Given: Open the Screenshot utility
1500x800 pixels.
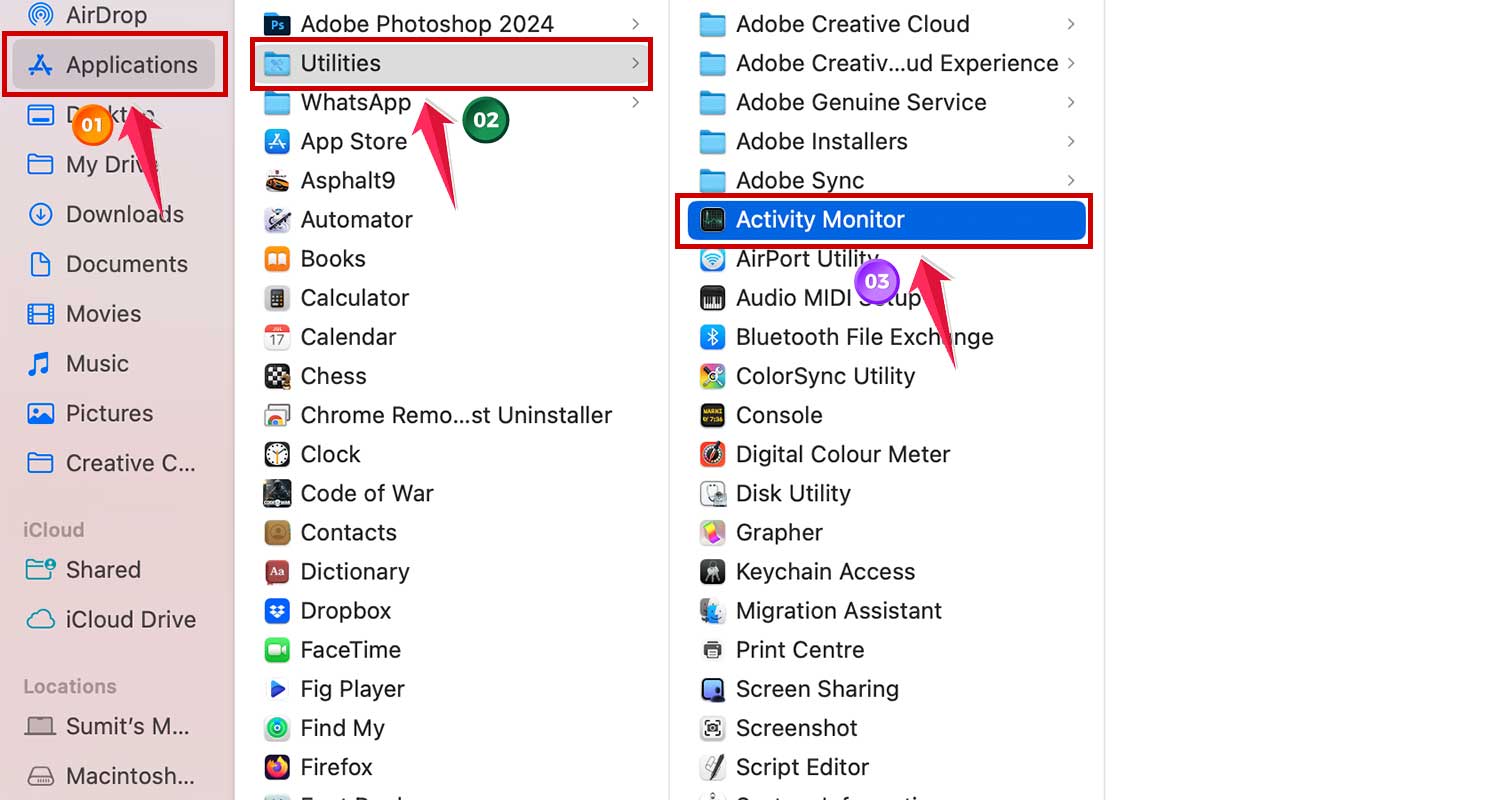Looking at the screenshot, I should 797,728.
